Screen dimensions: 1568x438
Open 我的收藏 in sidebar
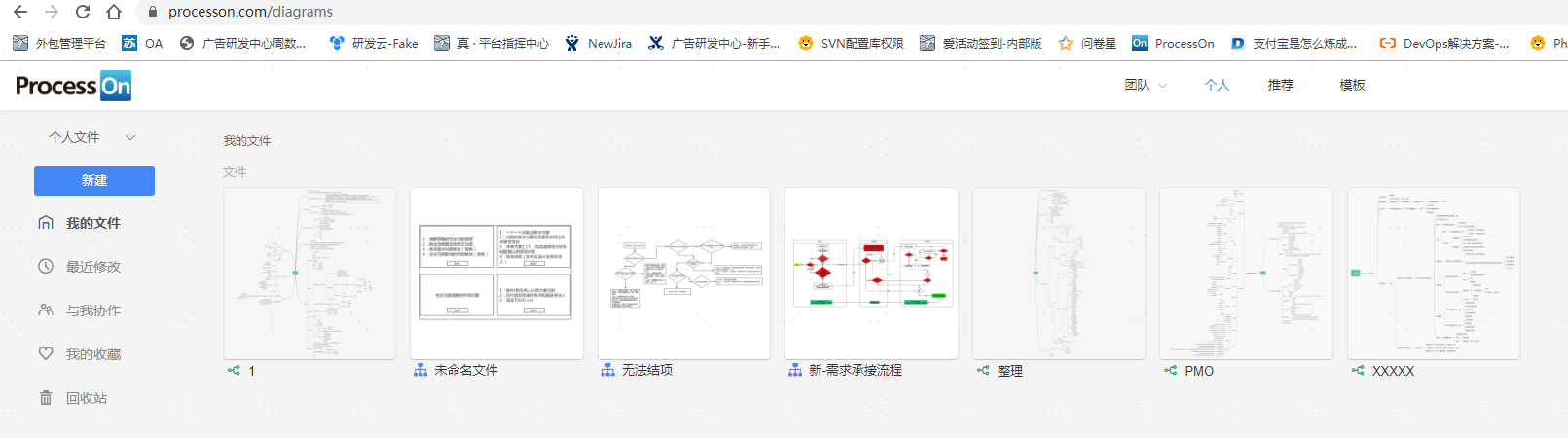coord(93,354)
